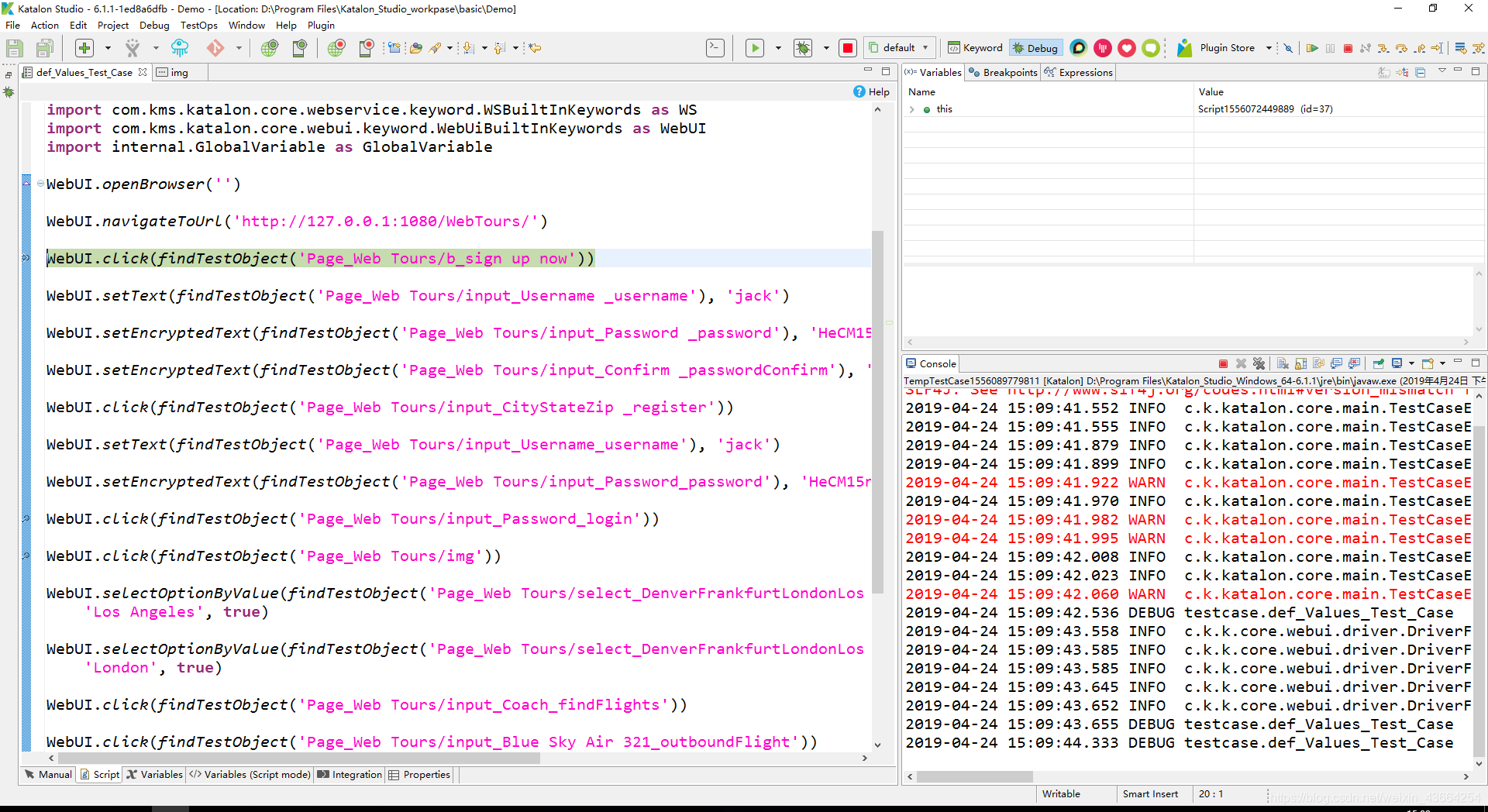
Task: Click Remove All Terminated Launches icon
Action: click(1259, 363)
